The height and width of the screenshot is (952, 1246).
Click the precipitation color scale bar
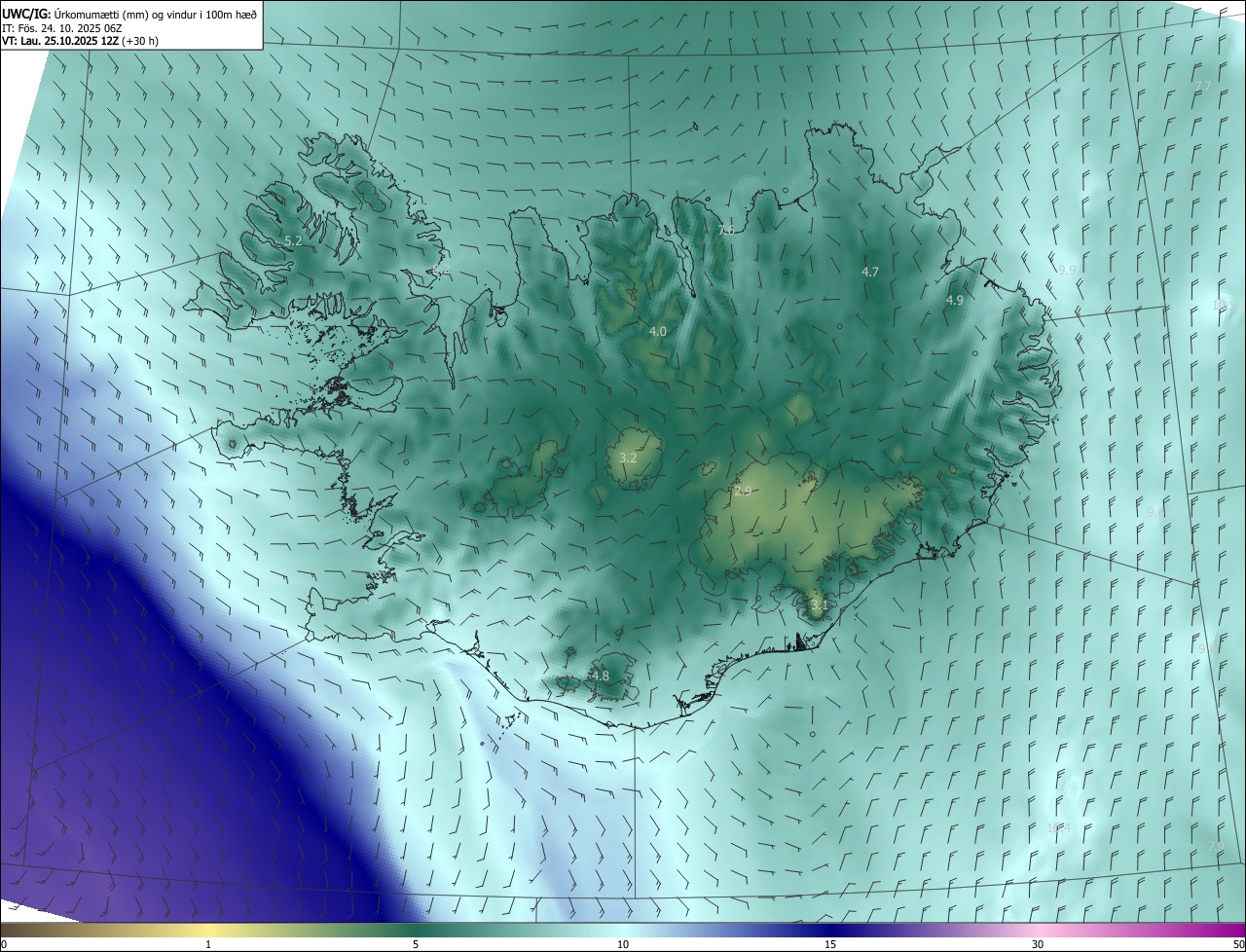coord(623,930)
